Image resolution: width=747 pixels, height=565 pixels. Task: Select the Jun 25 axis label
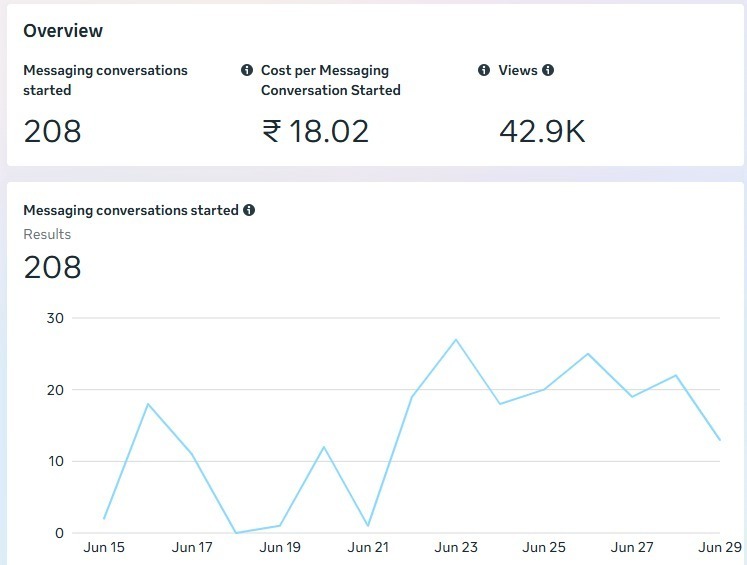tap(544, 547)
